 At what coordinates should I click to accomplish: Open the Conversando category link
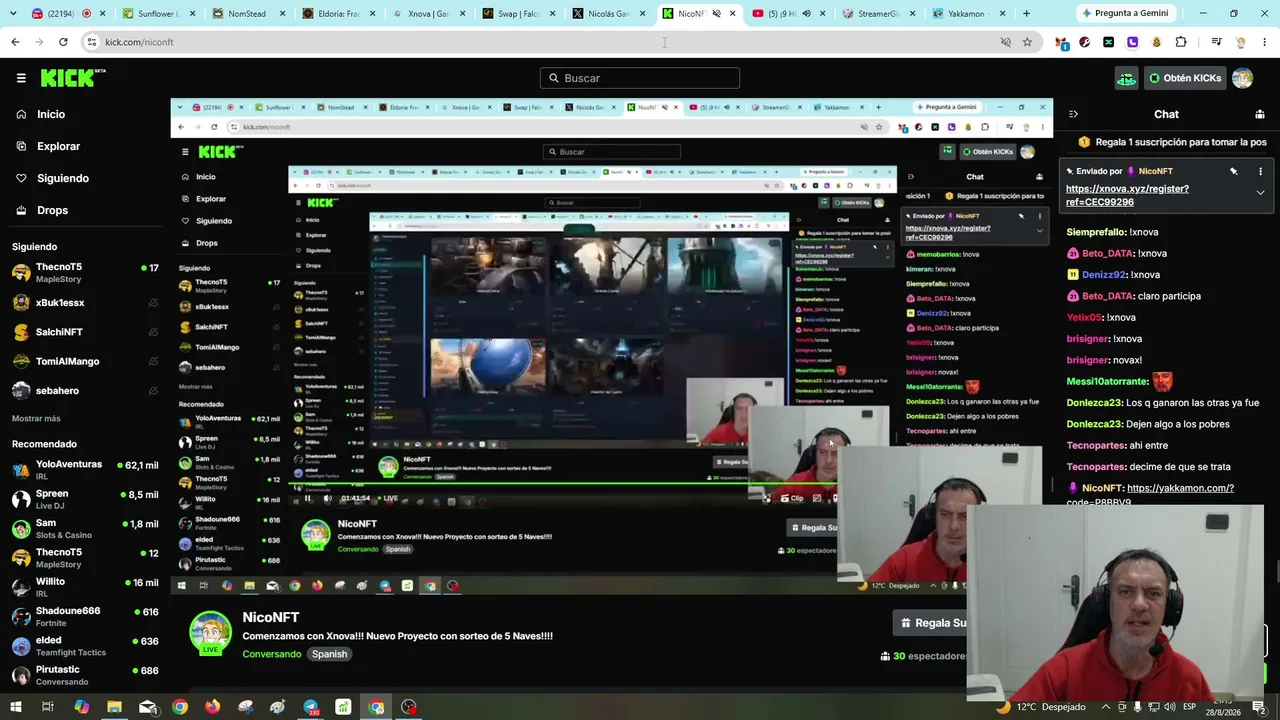(x=271, y=654)
